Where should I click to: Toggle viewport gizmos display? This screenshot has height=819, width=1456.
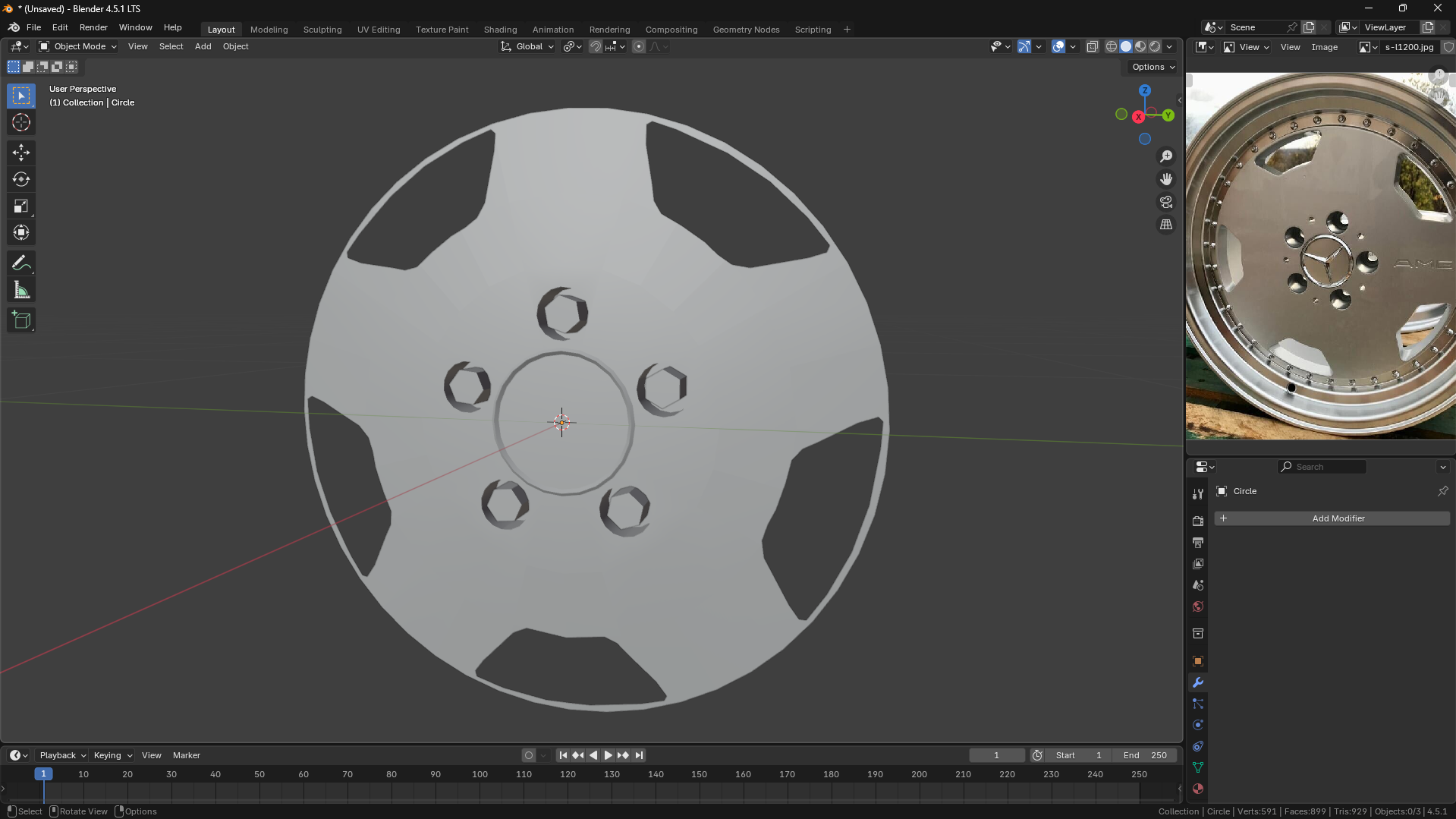[x=1024, y=46]
